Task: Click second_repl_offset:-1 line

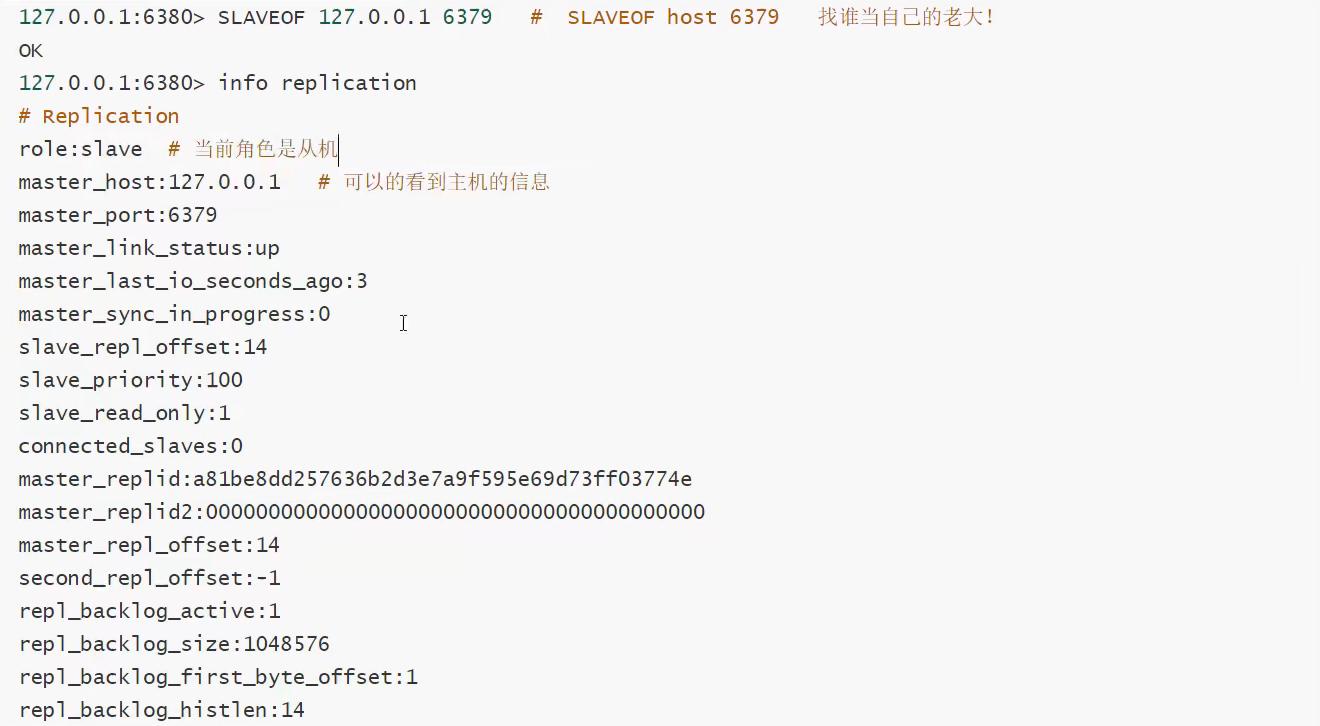Action: coord(149,578)
